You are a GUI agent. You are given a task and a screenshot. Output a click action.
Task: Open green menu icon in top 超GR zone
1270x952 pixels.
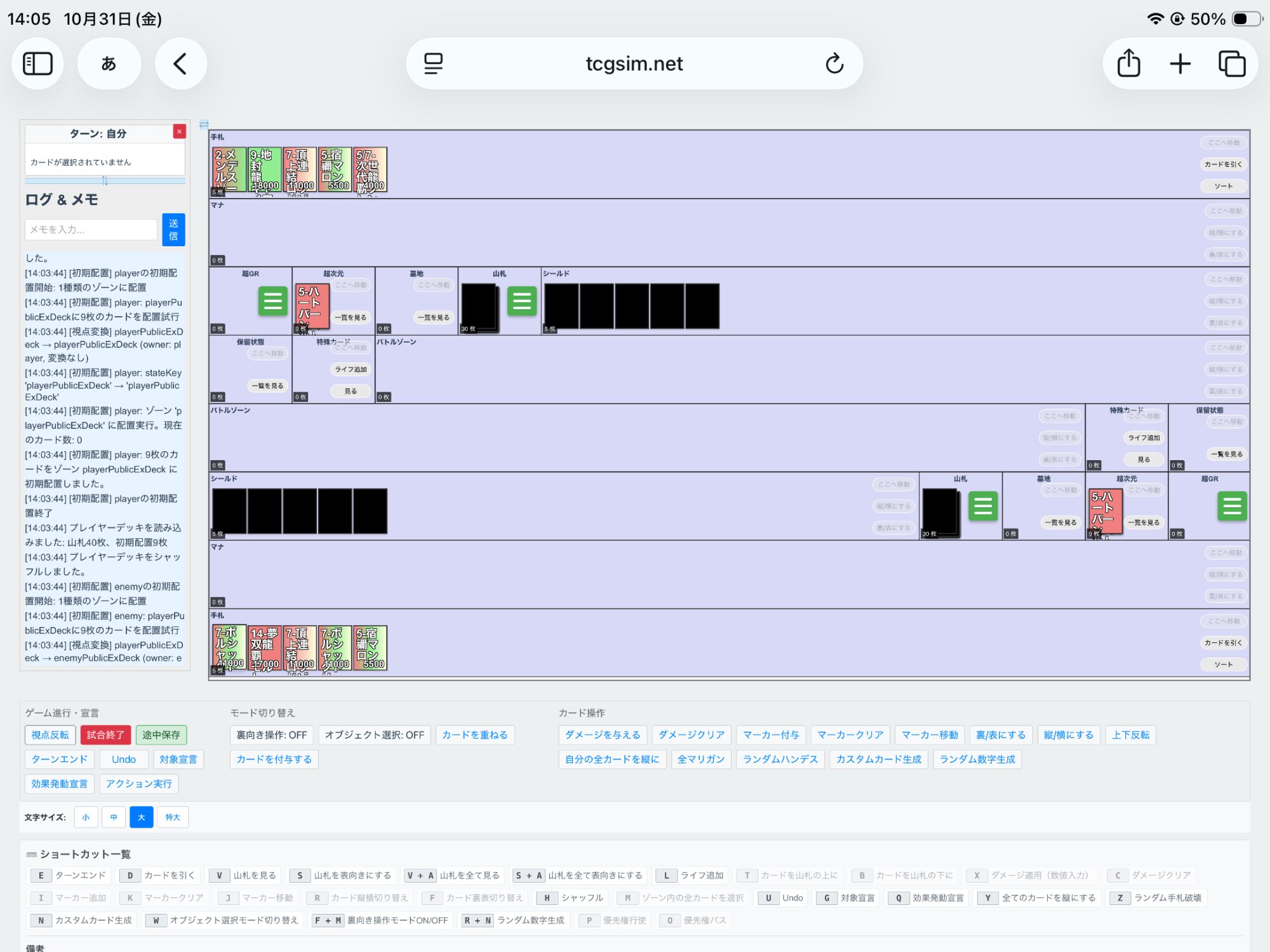[272, 301]
